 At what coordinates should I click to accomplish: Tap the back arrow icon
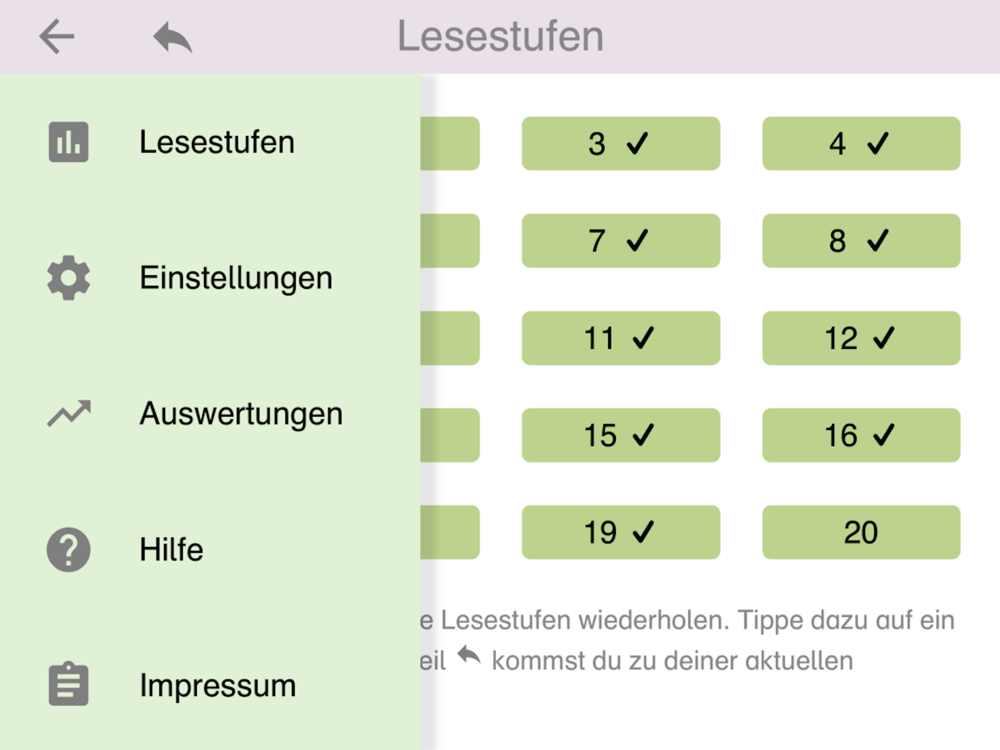pyautogui.click(x=57, y=36)
